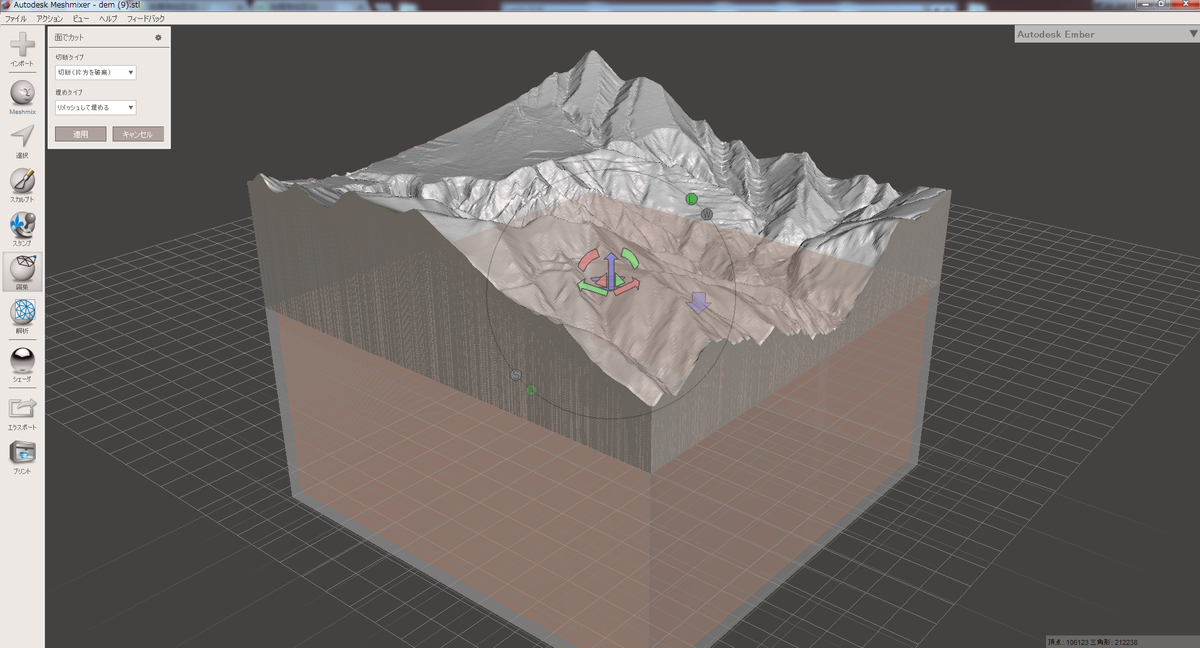Screen dimensions: 1200x648
Task: Click the エクスポート export icon
Action: 22,408
